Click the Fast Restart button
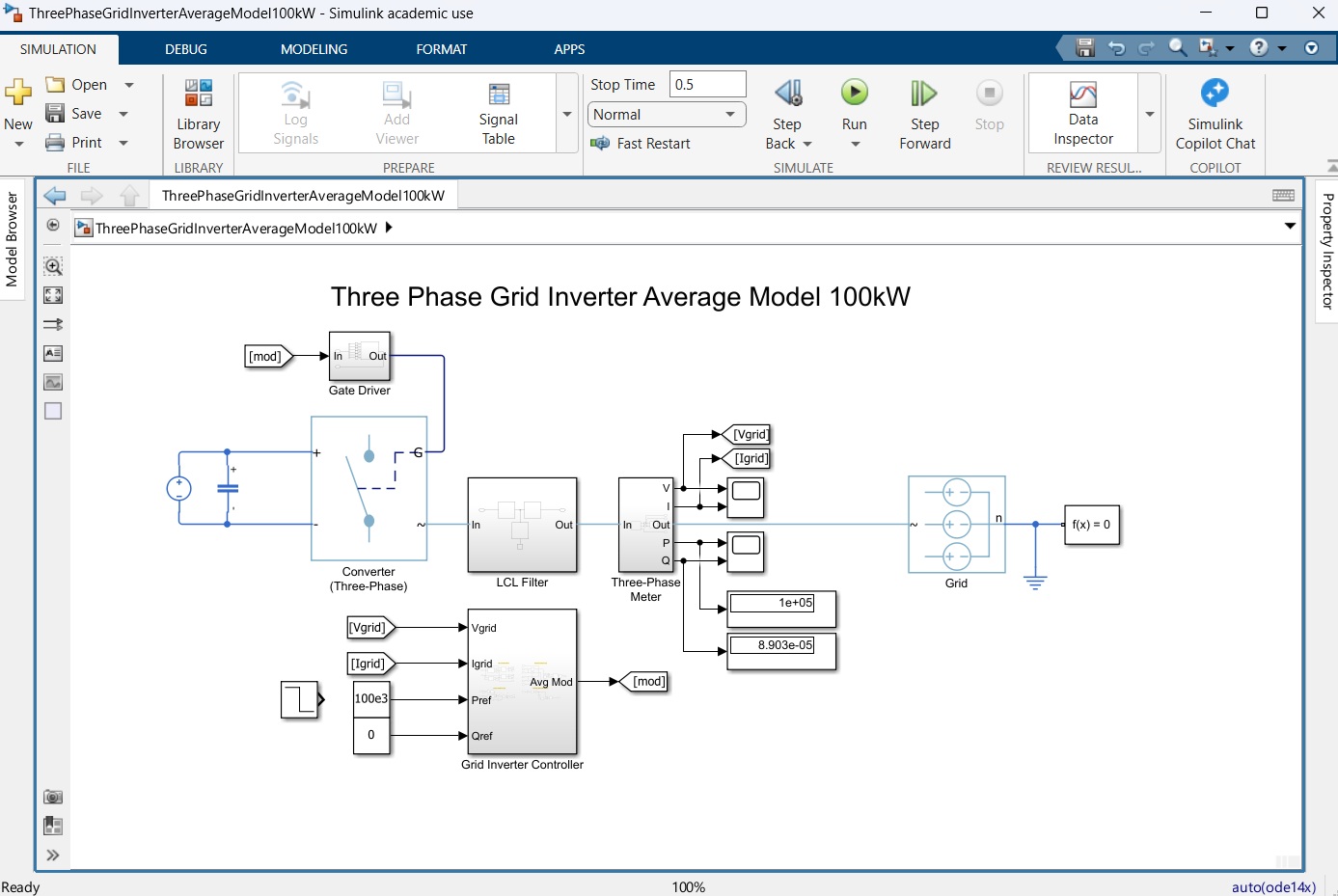This screenshot has width=1338, height=896. pyautogui.click(x=641, y=144)
